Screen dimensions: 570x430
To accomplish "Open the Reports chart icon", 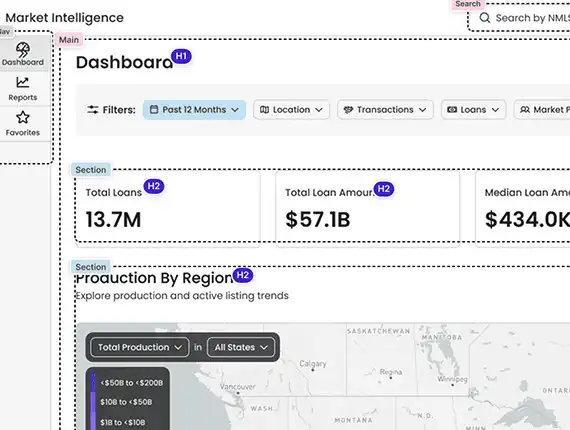I will [23, 82].
